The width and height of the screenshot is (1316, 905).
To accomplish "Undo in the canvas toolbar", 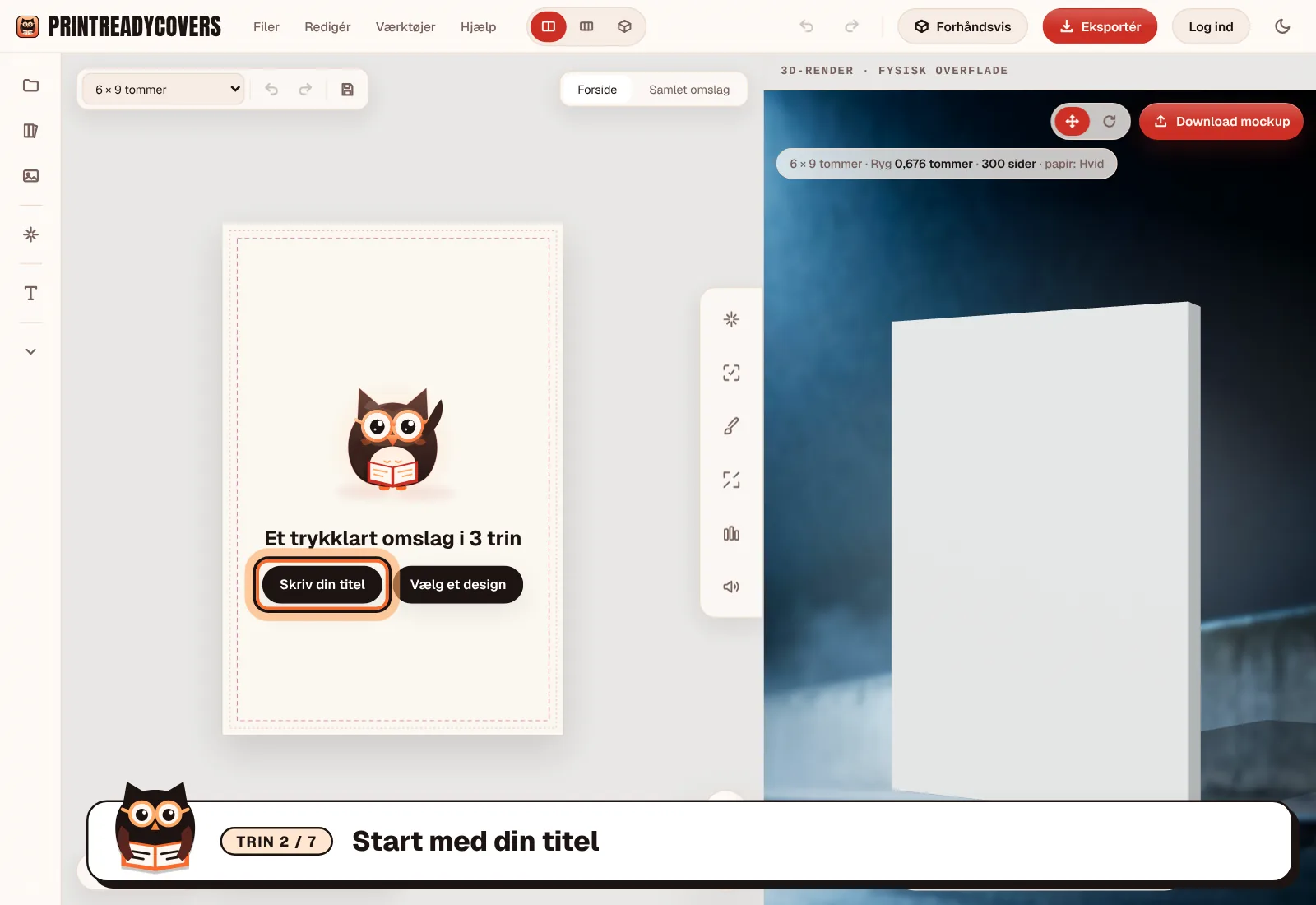I will pos(271,90).
